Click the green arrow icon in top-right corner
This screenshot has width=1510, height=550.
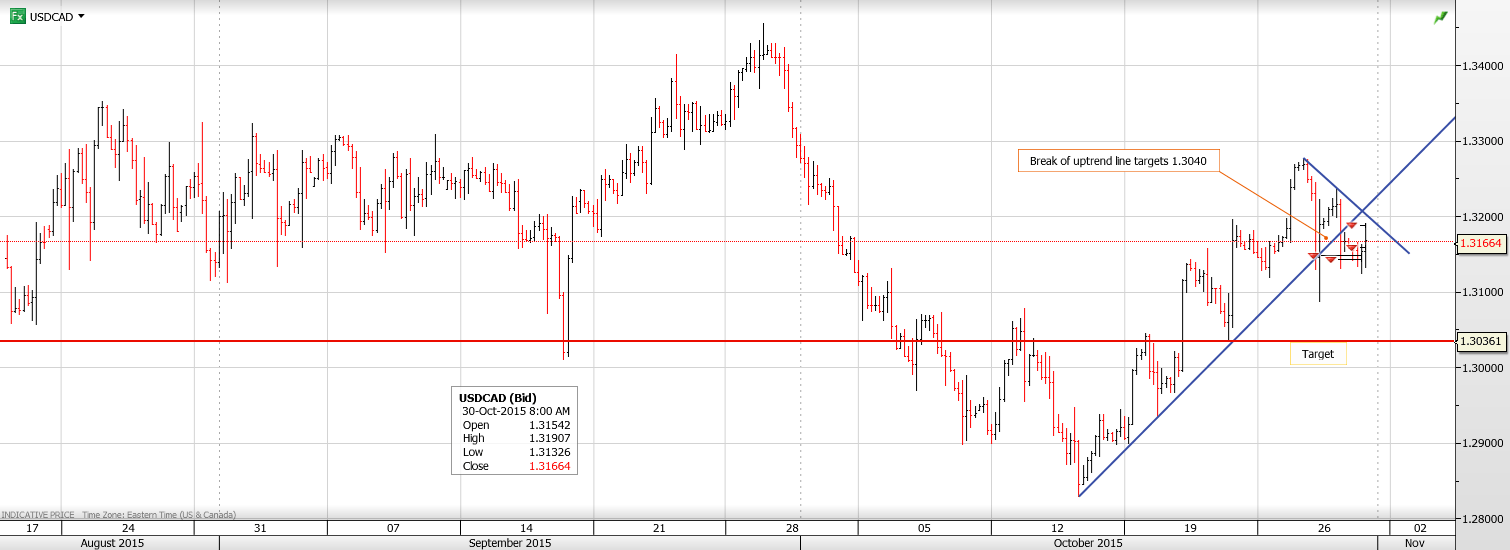tap(1440, 17)
